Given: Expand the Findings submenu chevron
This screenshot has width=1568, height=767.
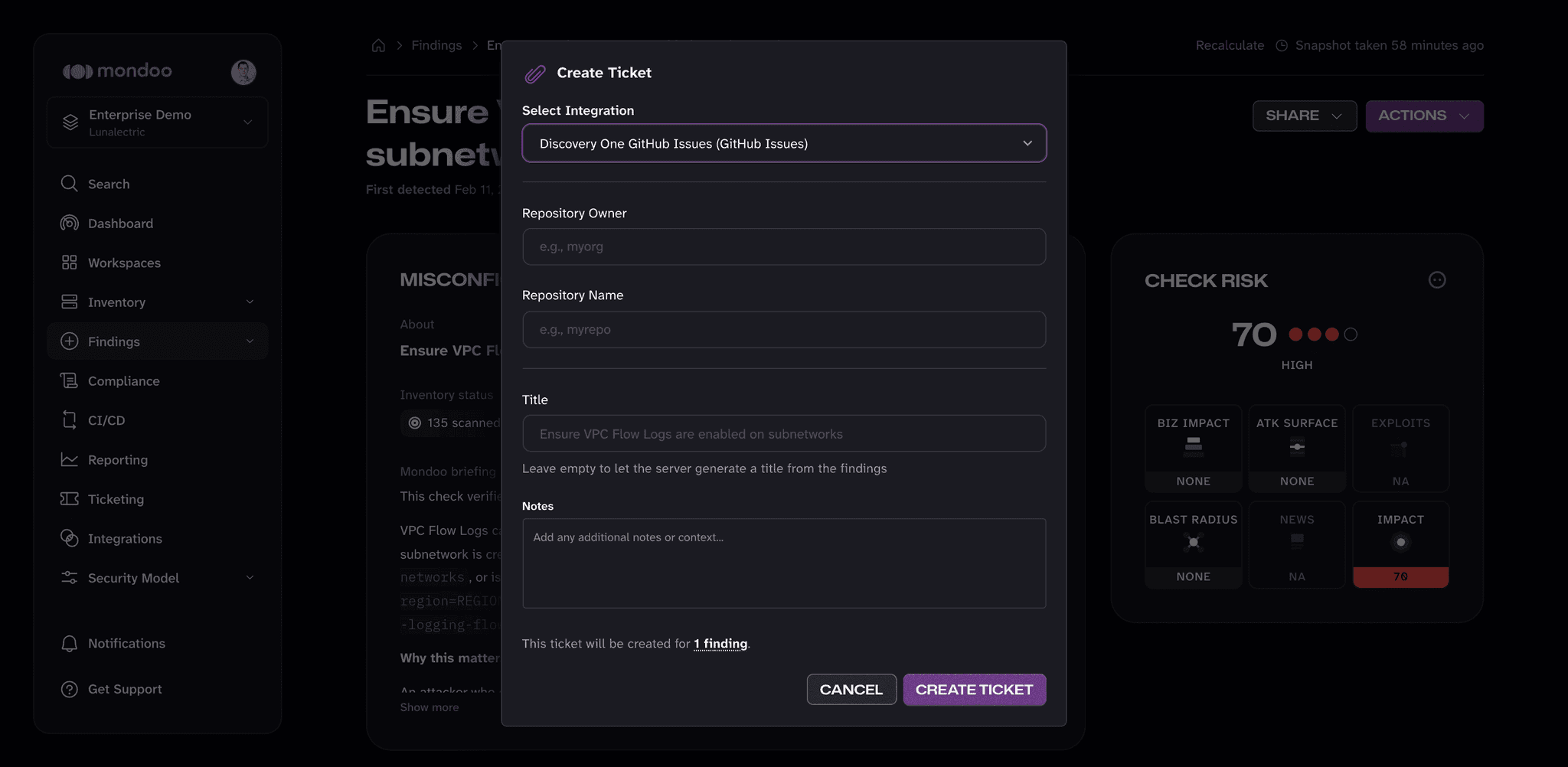Looking at the screenshot, I should pyautogui.click(x=250, y=341).
